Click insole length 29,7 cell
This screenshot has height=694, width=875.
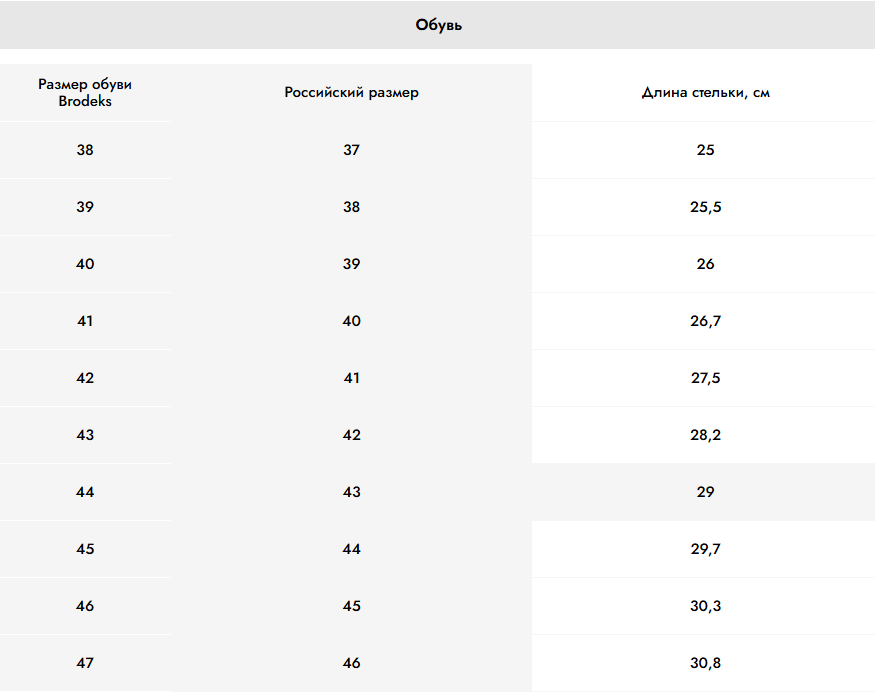pos(705,549)
